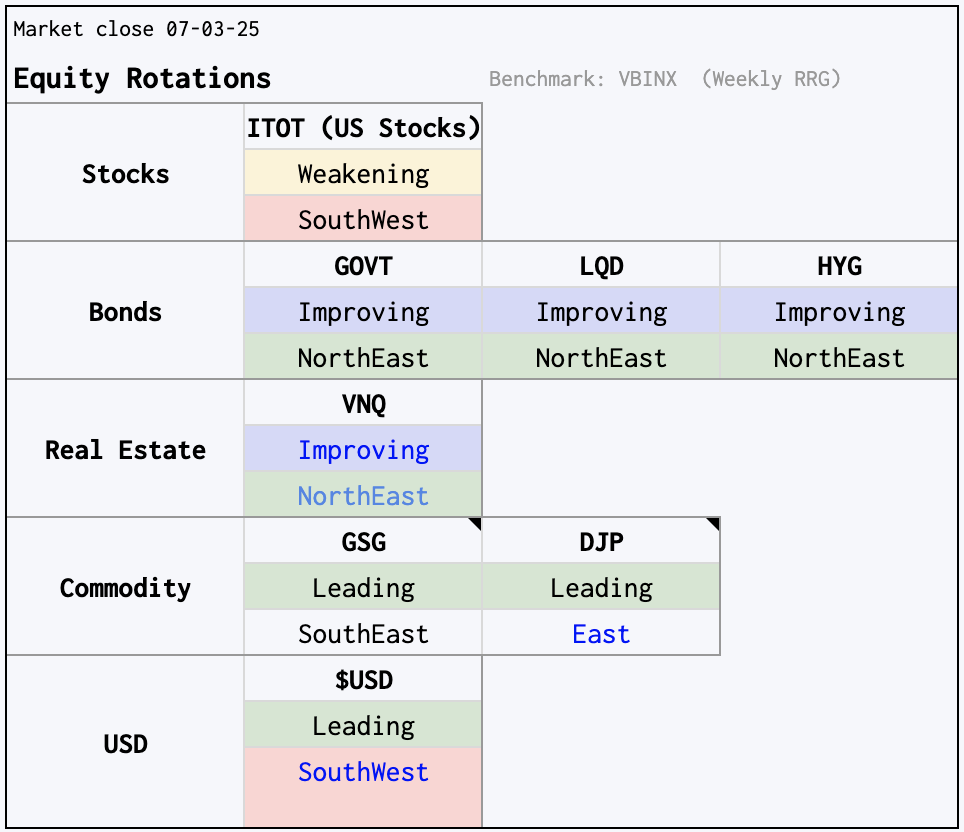Viewport: 964px width, 832px height.
Task: Select the Real Estate row label
Action: [x=125, y=449]
